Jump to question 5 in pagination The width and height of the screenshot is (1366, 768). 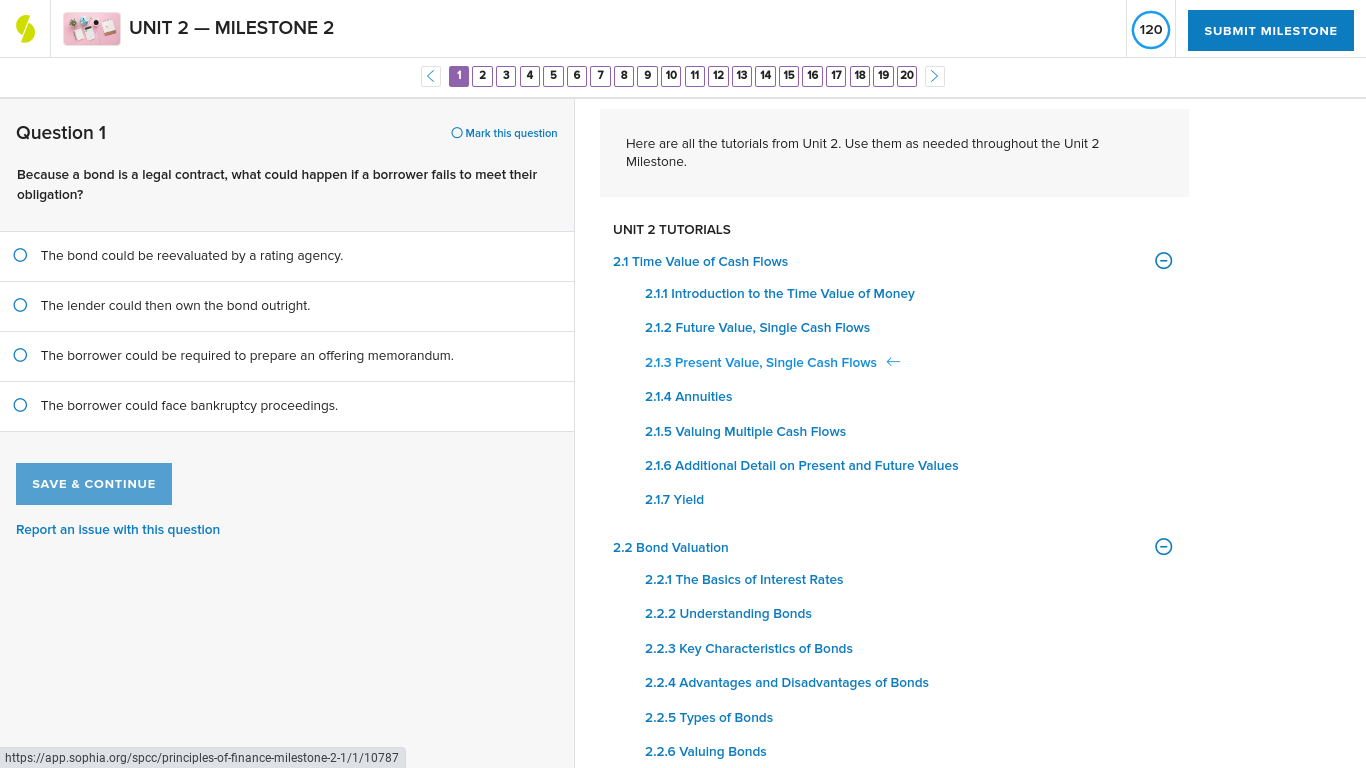553,76
